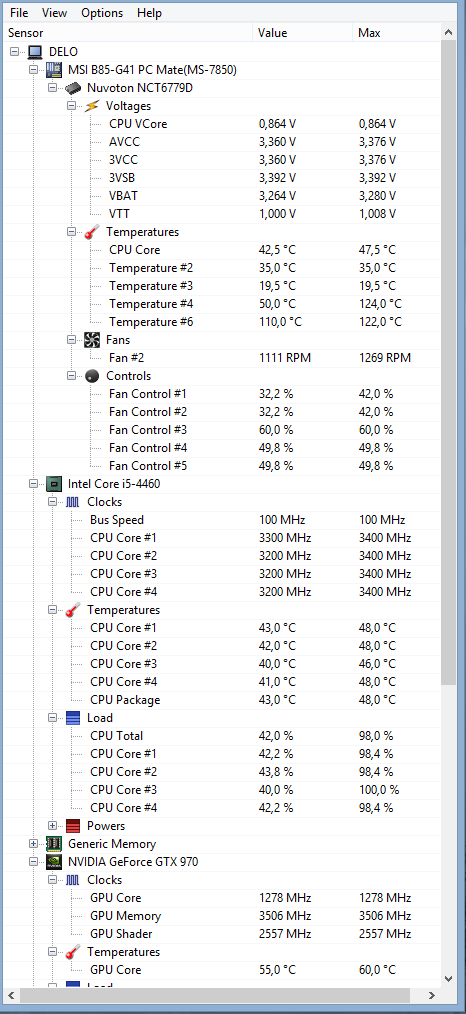The width and height of the screenshot is (466, 1014).
Task: Open the Options menu
Action: pos(102,13)
